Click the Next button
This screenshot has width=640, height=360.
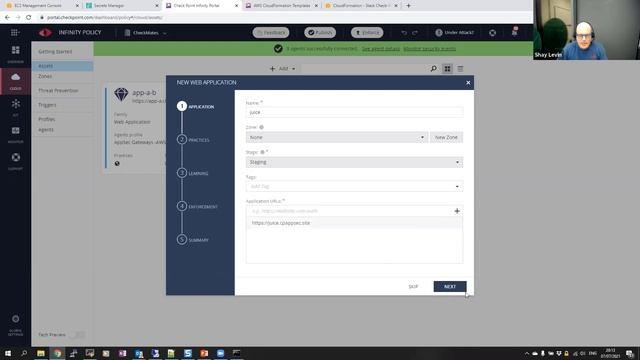(x=450, y=287)
